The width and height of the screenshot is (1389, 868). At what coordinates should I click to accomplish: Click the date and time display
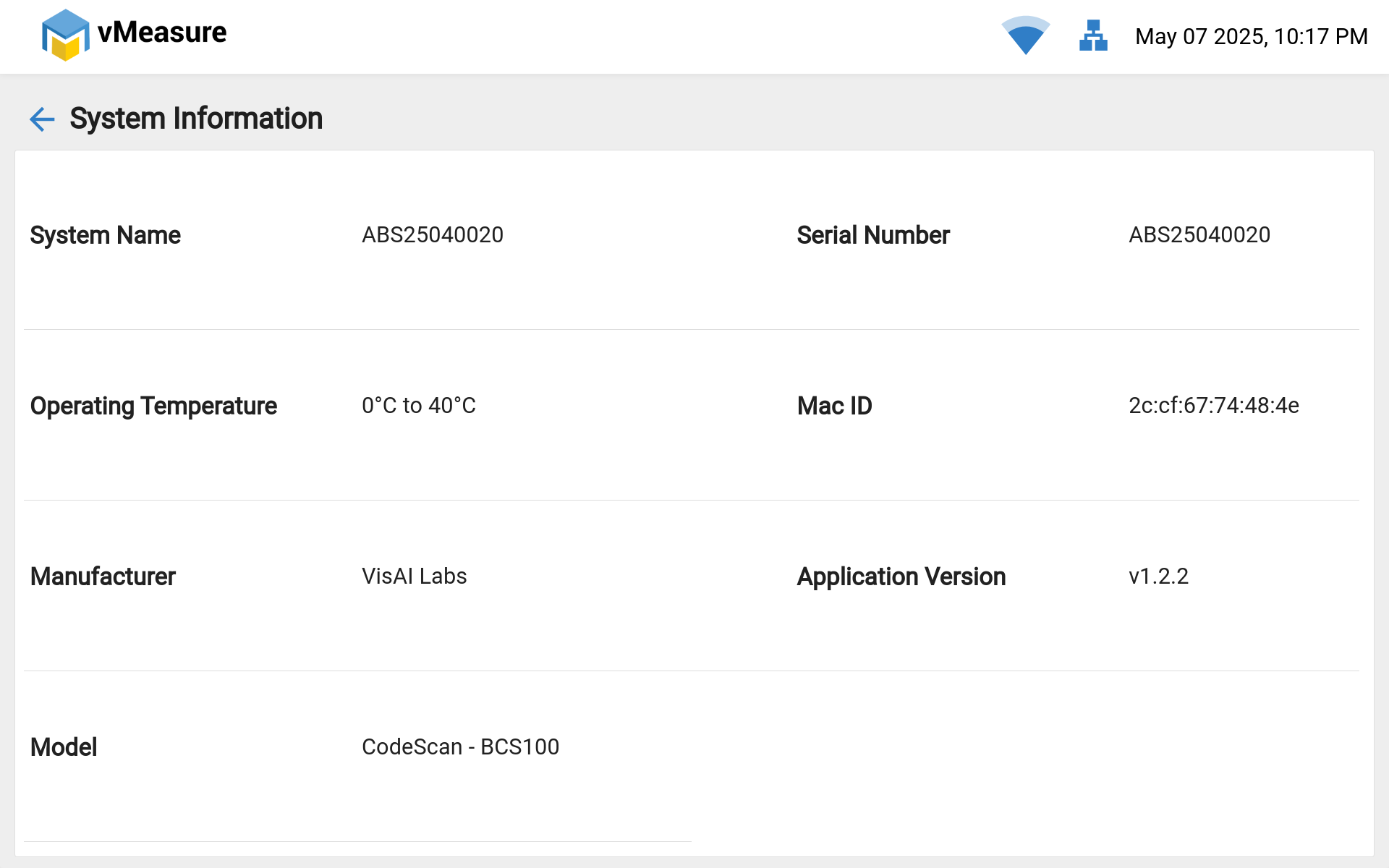coord(1251,36)
